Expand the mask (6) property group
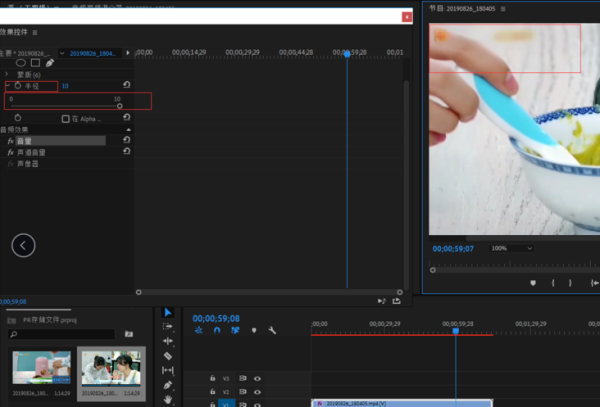The image size is (600, 407). pos(7,74)
